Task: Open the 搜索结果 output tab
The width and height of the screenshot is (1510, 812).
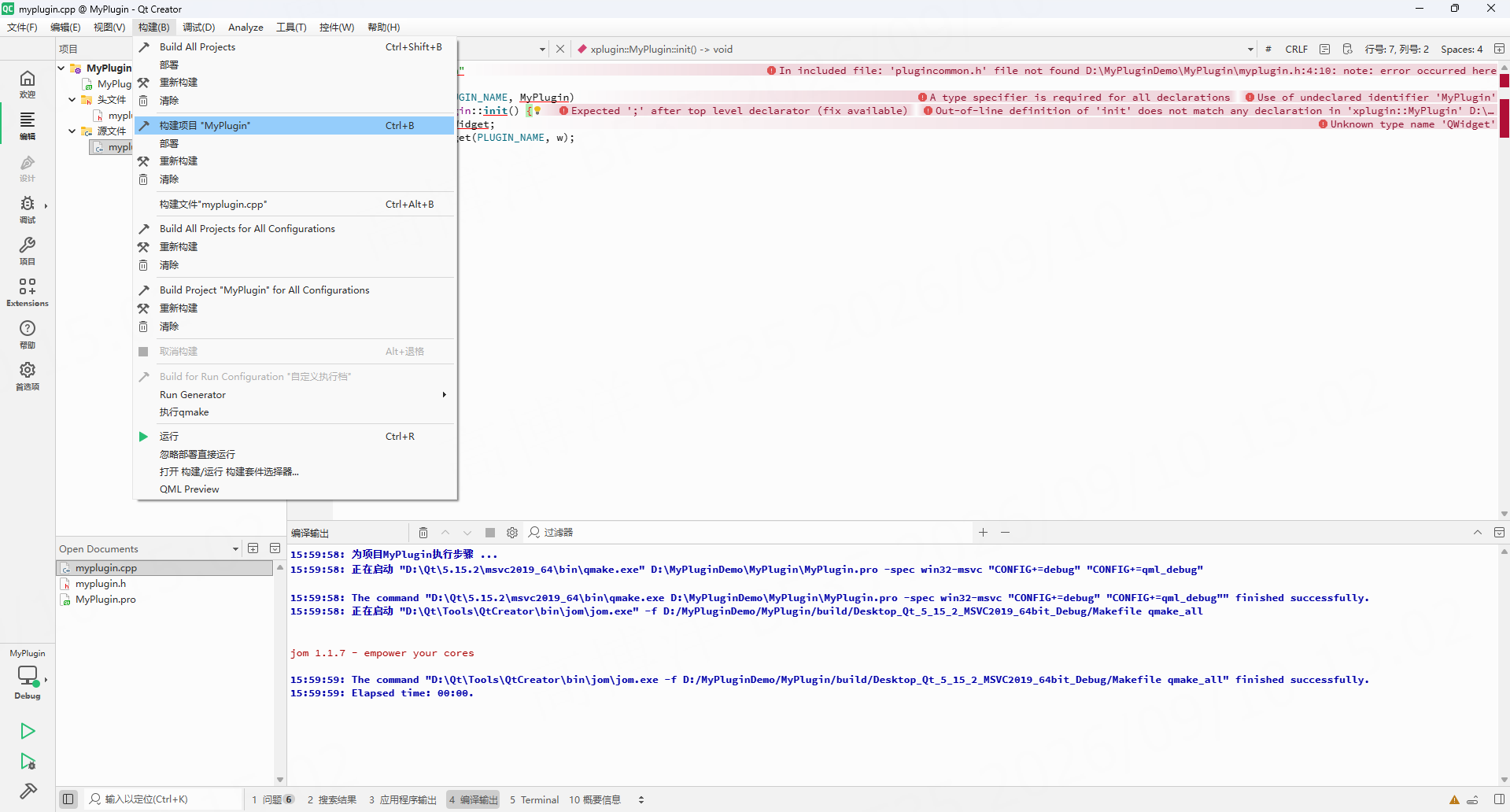Action: coord(331,799)
